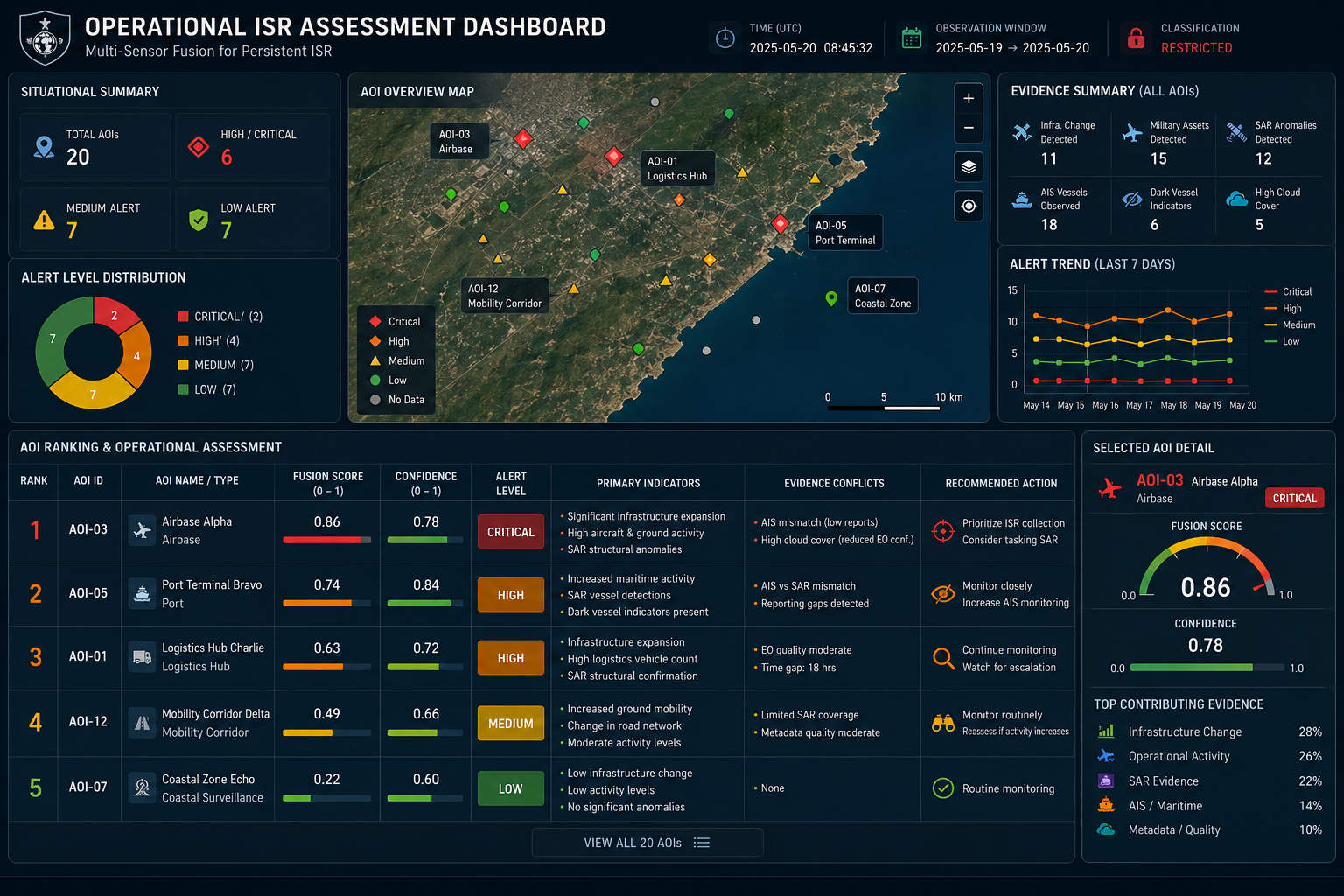This screenshot has height=896, width=1344.
Task: Click the Port Terminal Bravo ship icon
Action: [142, 593]
